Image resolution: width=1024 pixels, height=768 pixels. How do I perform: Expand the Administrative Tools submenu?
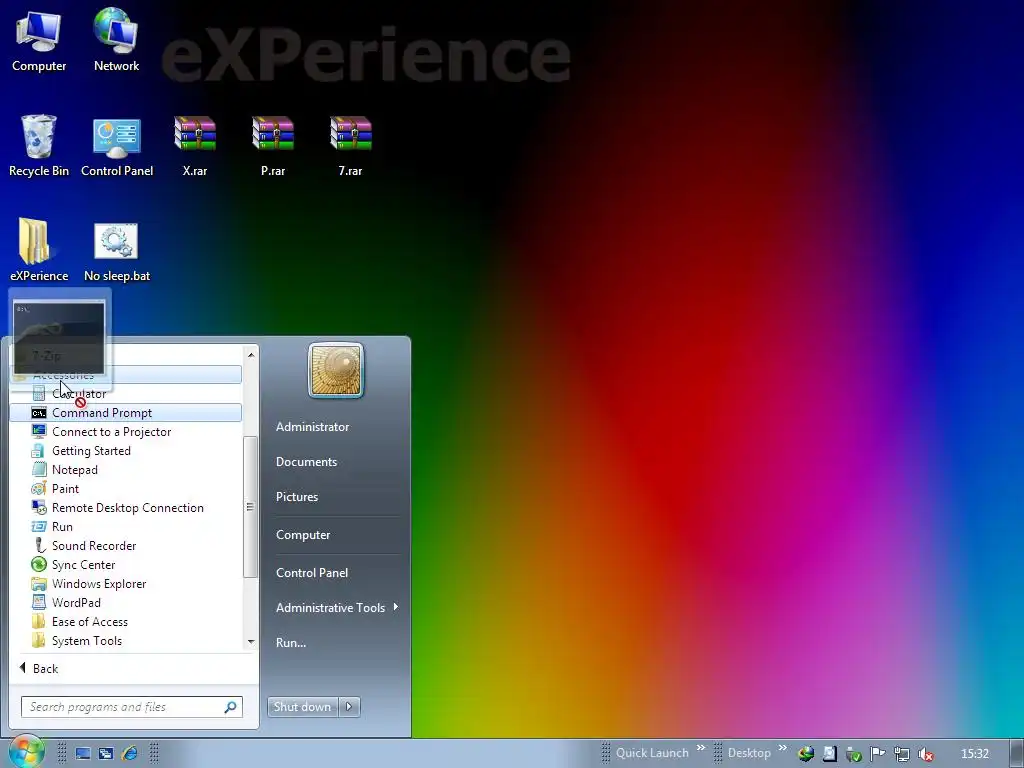click(x=336, y=607)
